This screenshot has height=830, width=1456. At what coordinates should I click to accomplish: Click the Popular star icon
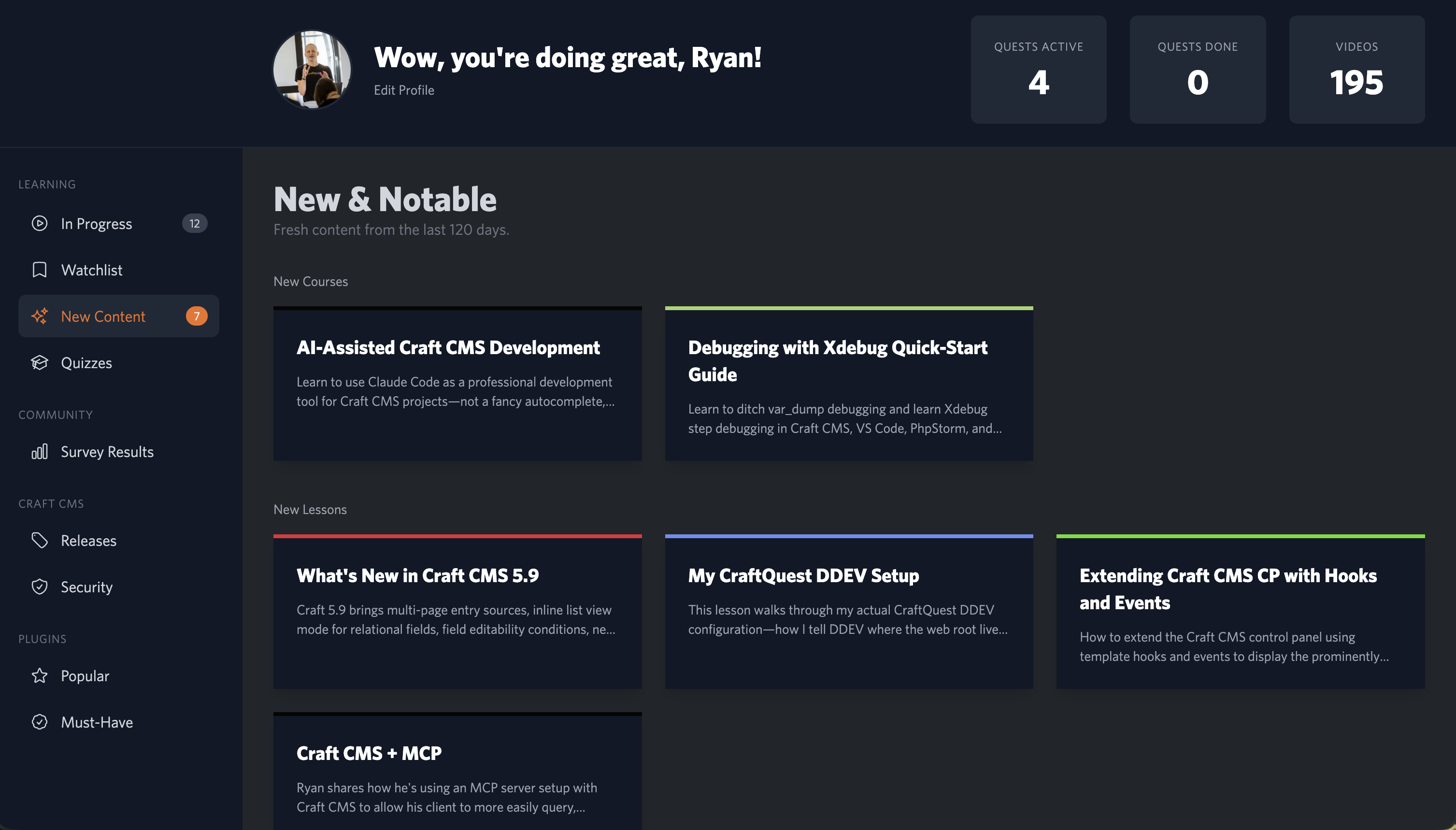click(39, 675)
